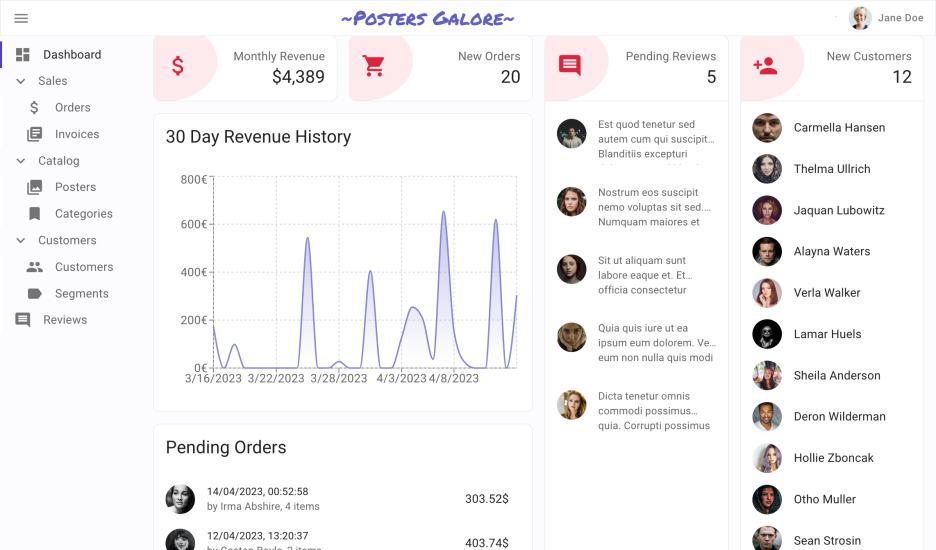Click the Invoices book icon
Image resolution: width=936 pixels, height=550 pixels.
pyautogui.click(x=35, y=134)
